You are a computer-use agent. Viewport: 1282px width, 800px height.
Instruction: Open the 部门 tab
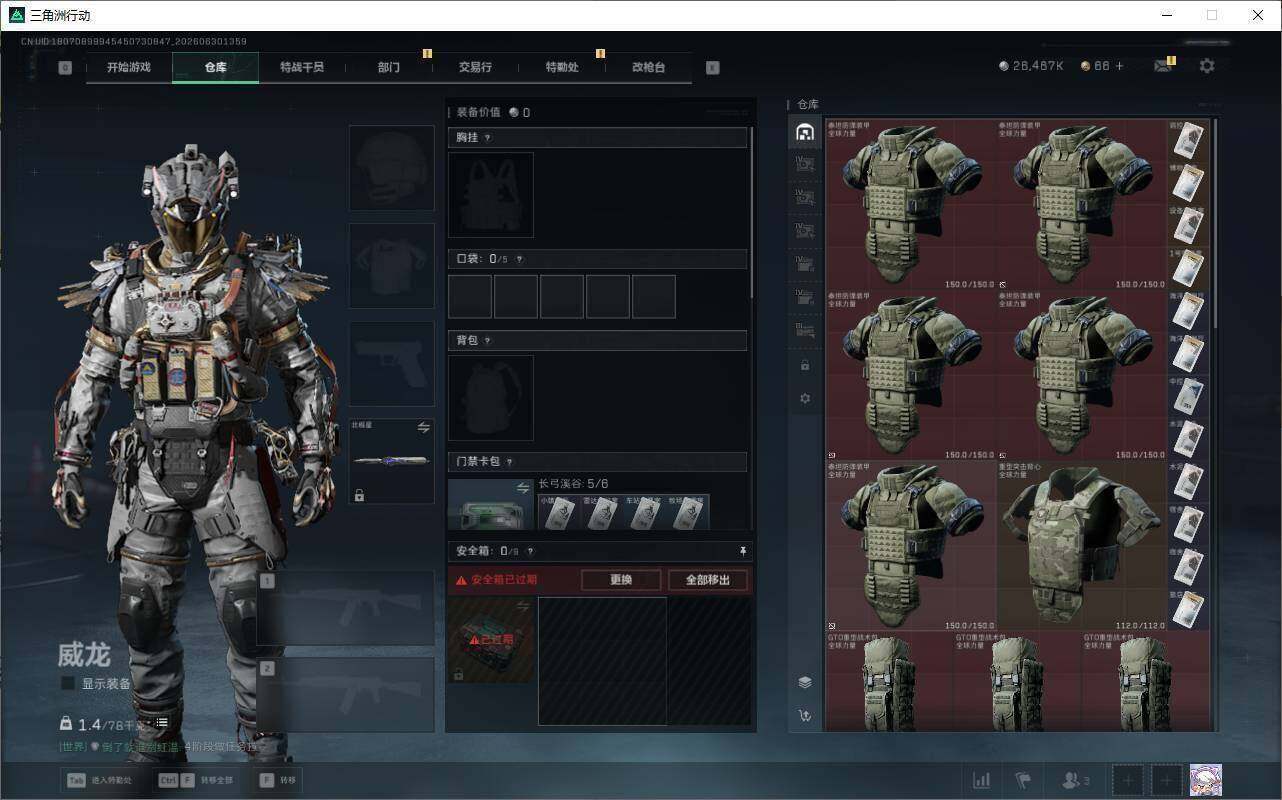pos(389,68)
